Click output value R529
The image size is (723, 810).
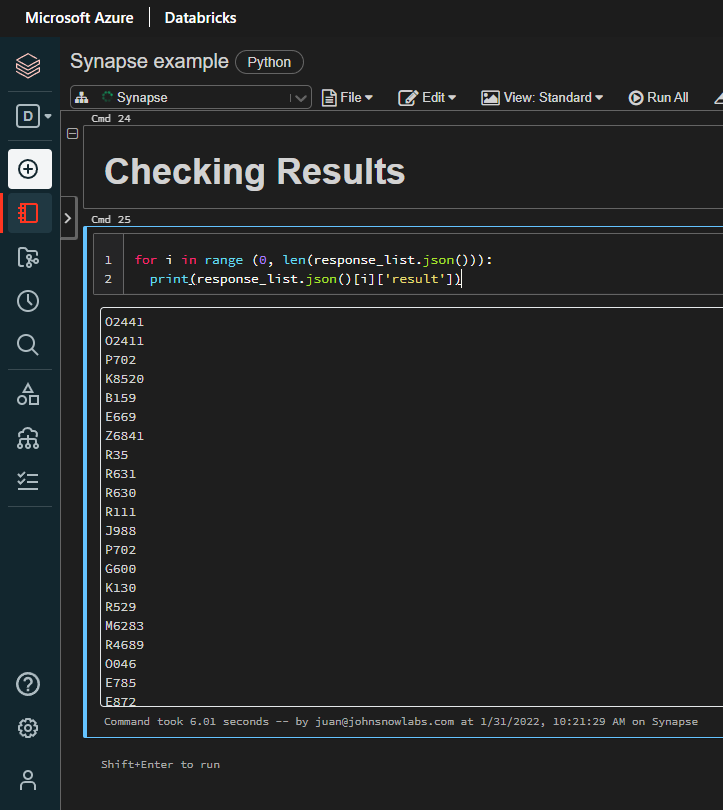(120, 607)
